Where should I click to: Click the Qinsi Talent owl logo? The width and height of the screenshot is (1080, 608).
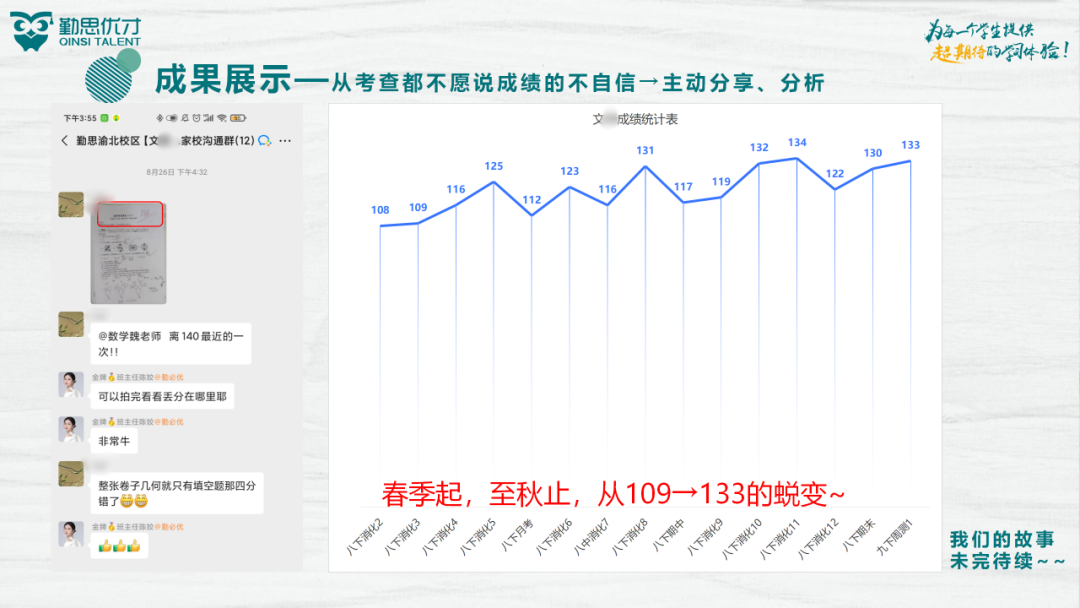pyautogui.click(x=32, y=31)
